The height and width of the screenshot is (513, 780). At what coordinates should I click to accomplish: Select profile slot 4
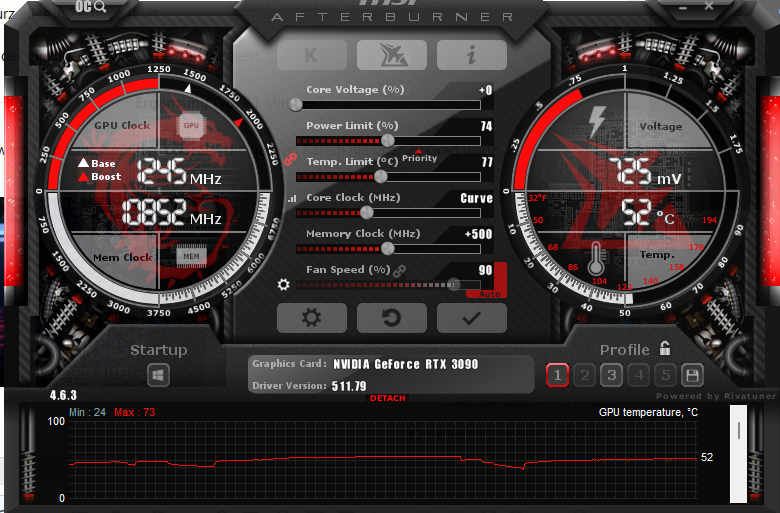(x=639, y=375)
